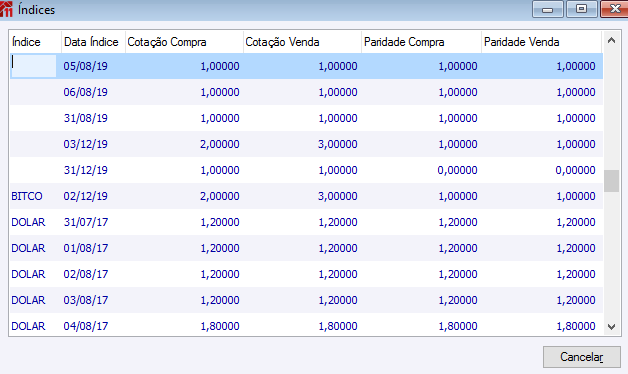Click scroll down arrow of the grid
This screenshot has height=374, width=628.
(611, 327)
